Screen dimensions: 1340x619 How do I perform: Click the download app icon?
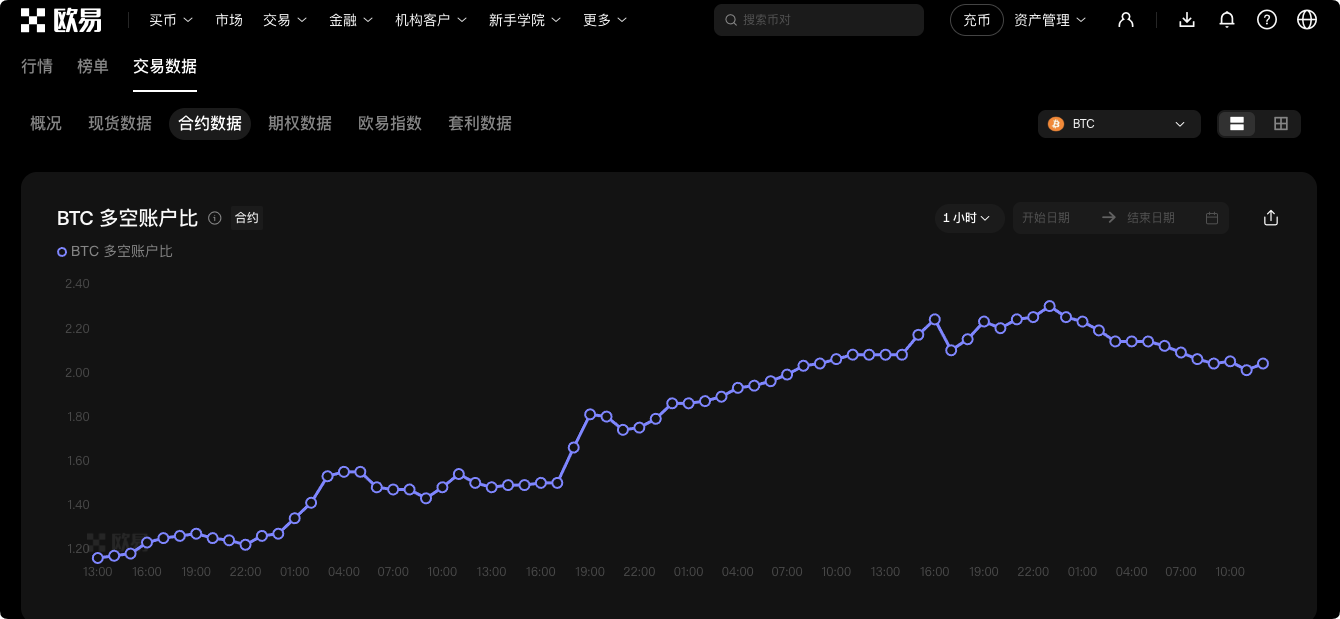coord(1187,20)
